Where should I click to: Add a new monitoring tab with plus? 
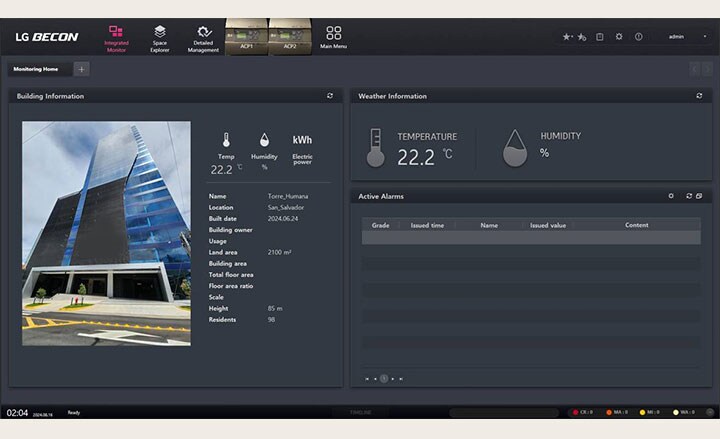pyautogui.click(x=81, y=69)
